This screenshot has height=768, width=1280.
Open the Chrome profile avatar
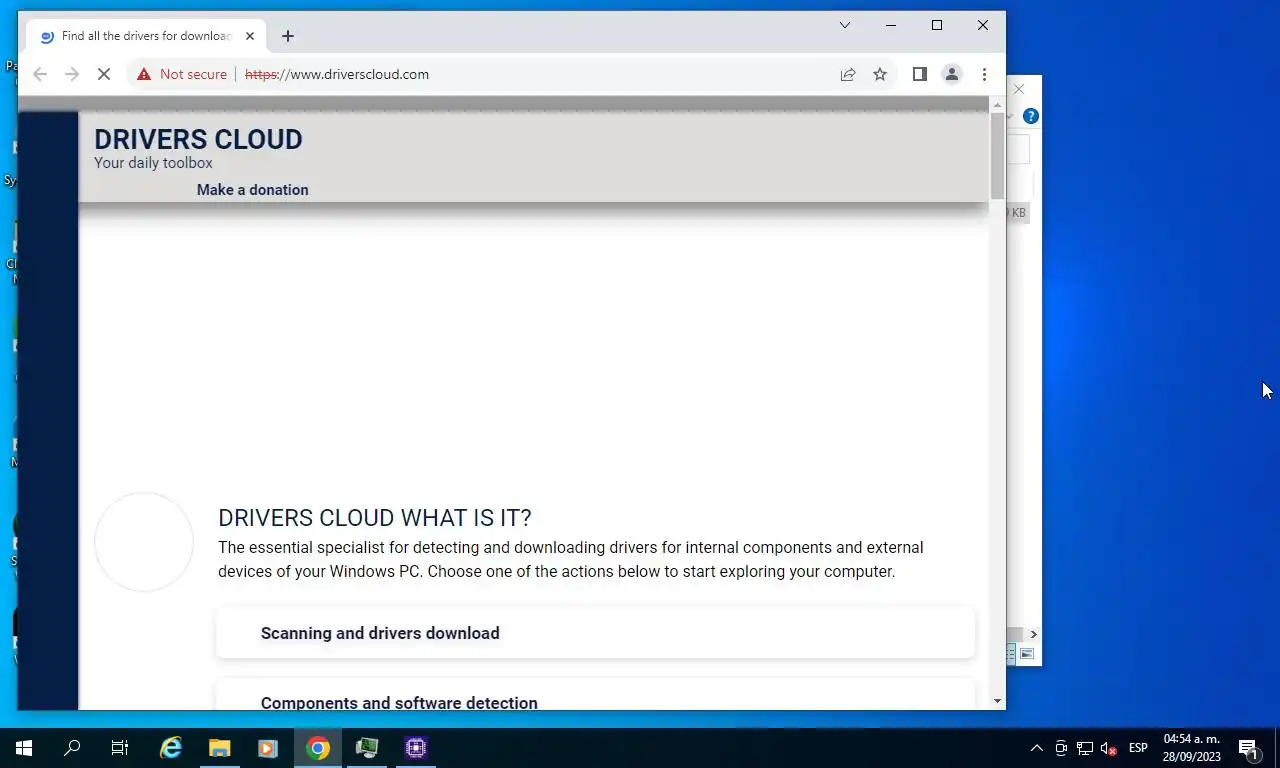[952, 74]
